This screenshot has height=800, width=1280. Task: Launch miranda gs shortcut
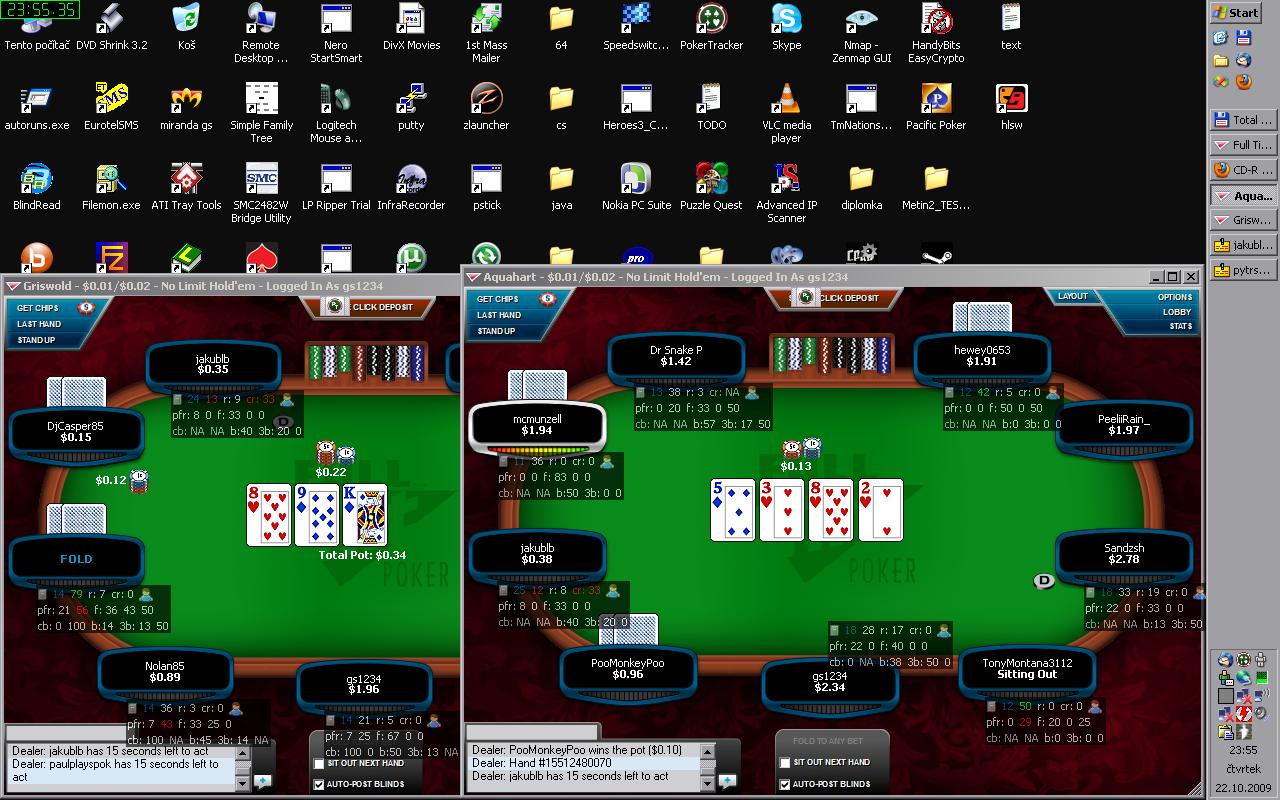coord(187,107)
